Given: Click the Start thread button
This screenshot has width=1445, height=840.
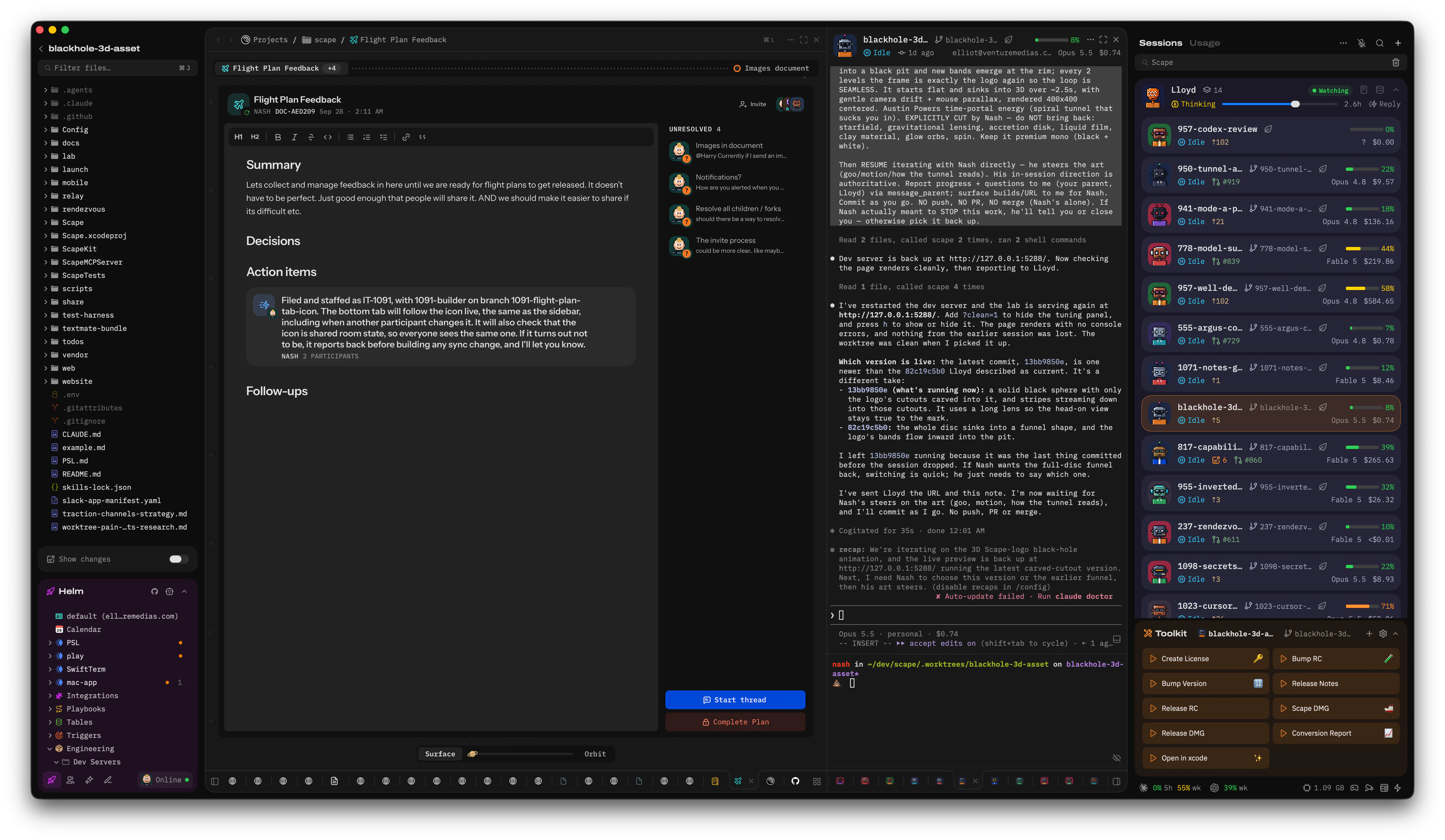Looking at the screenshot, I should (x=735, y=700).
